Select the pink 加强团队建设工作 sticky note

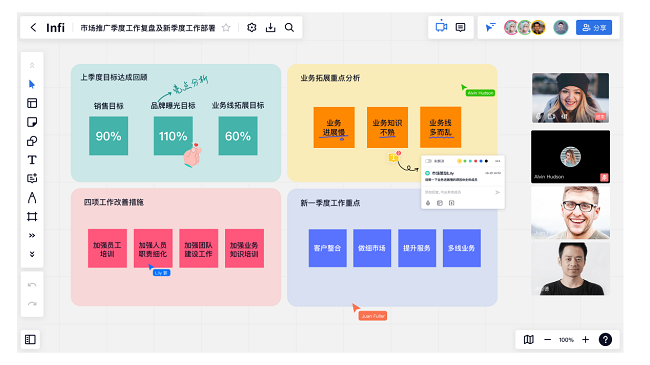(x=199, y=248)
